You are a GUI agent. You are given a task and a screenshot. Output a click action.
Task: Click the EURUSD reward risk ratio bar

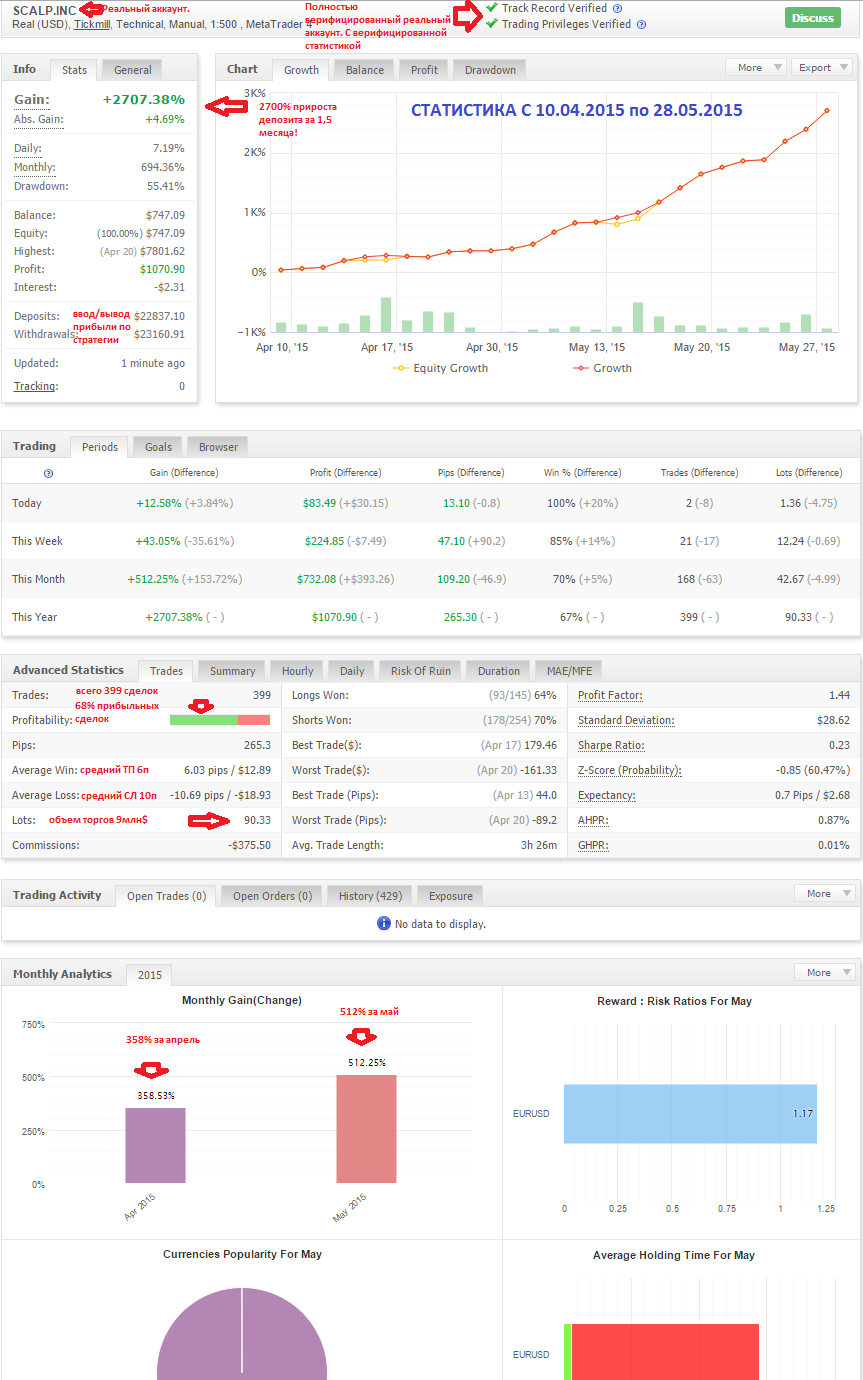coord(690,1114)
